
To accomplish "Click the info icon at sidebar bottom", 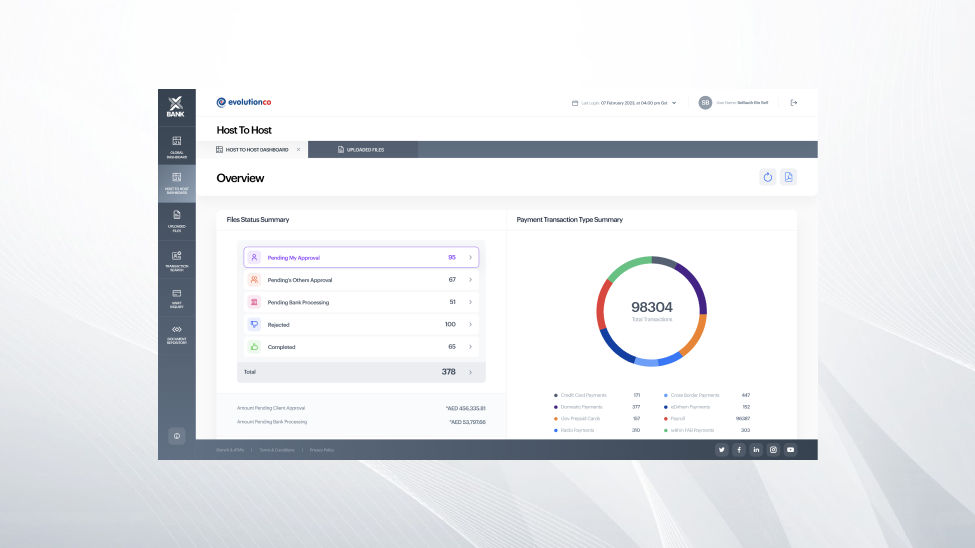I will click(x=177, y=435).
